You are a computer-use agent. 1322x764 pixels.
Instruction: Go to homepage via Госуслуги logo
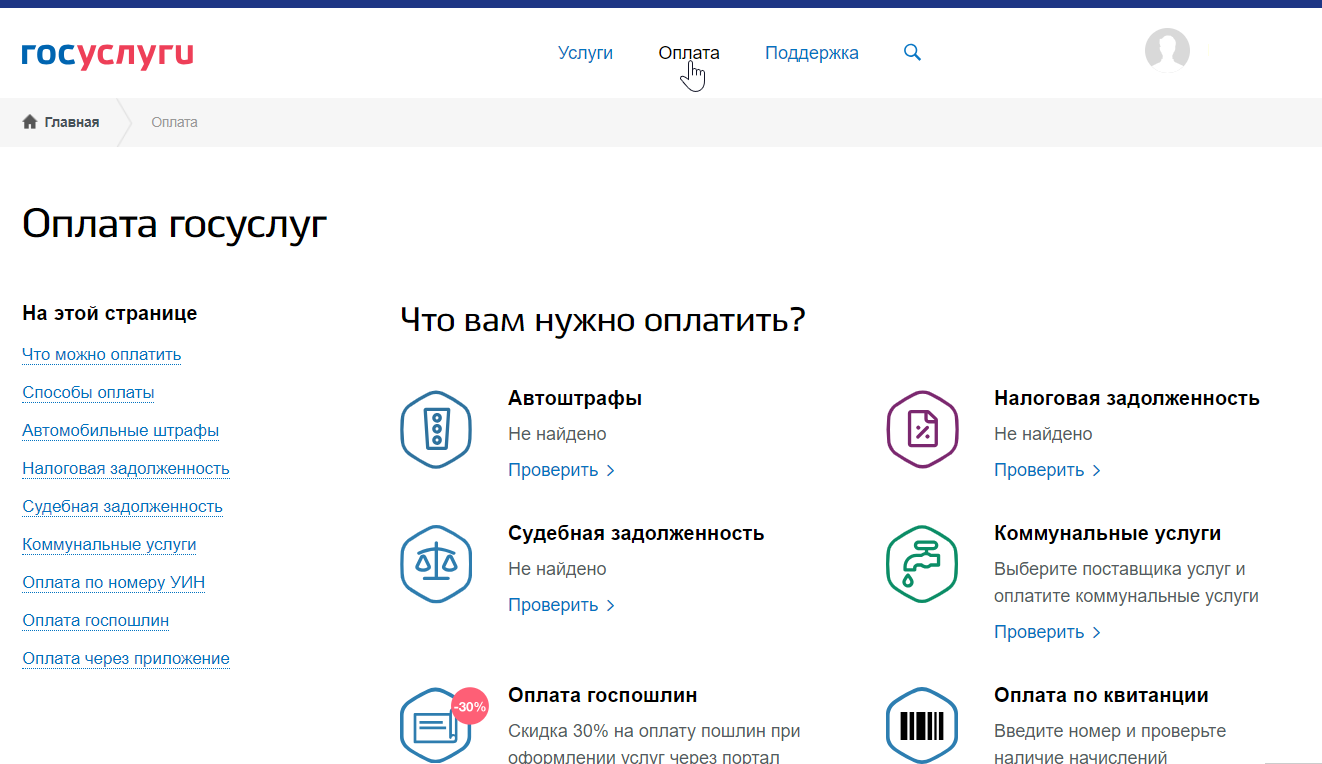107,54
